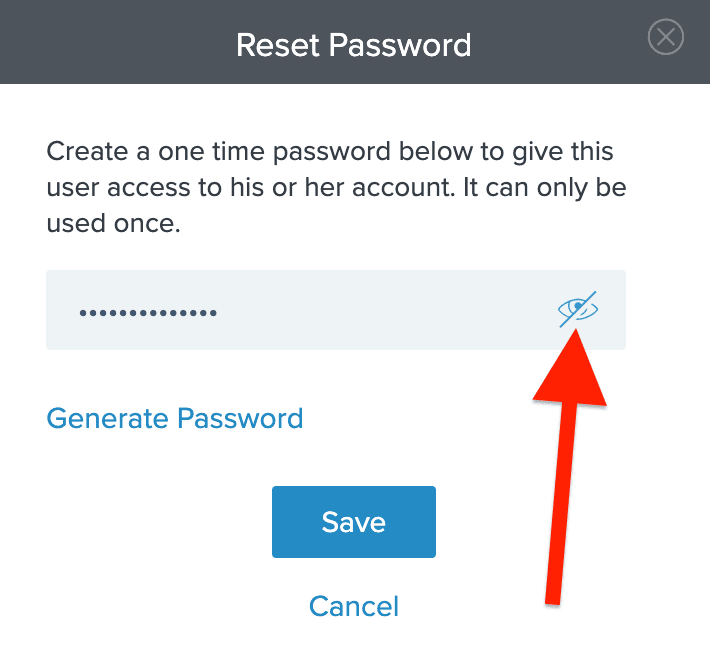Click the Reset Password title text
Screen dimensions: 710x668
[x=354, y=45]
